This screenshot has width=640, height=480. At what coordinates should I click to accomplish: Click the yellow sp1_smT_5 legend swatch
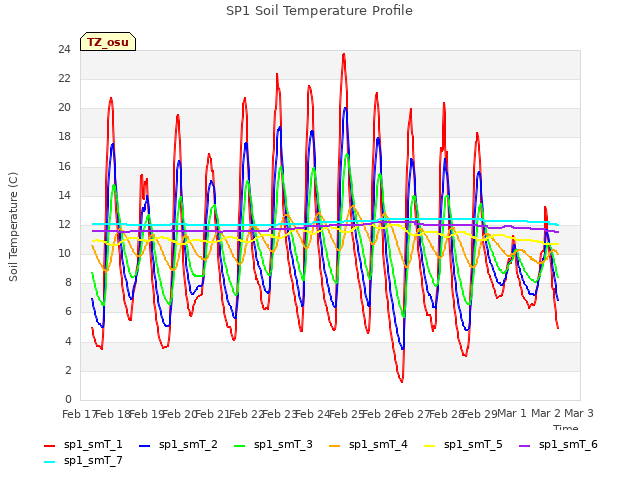(429, 446)
